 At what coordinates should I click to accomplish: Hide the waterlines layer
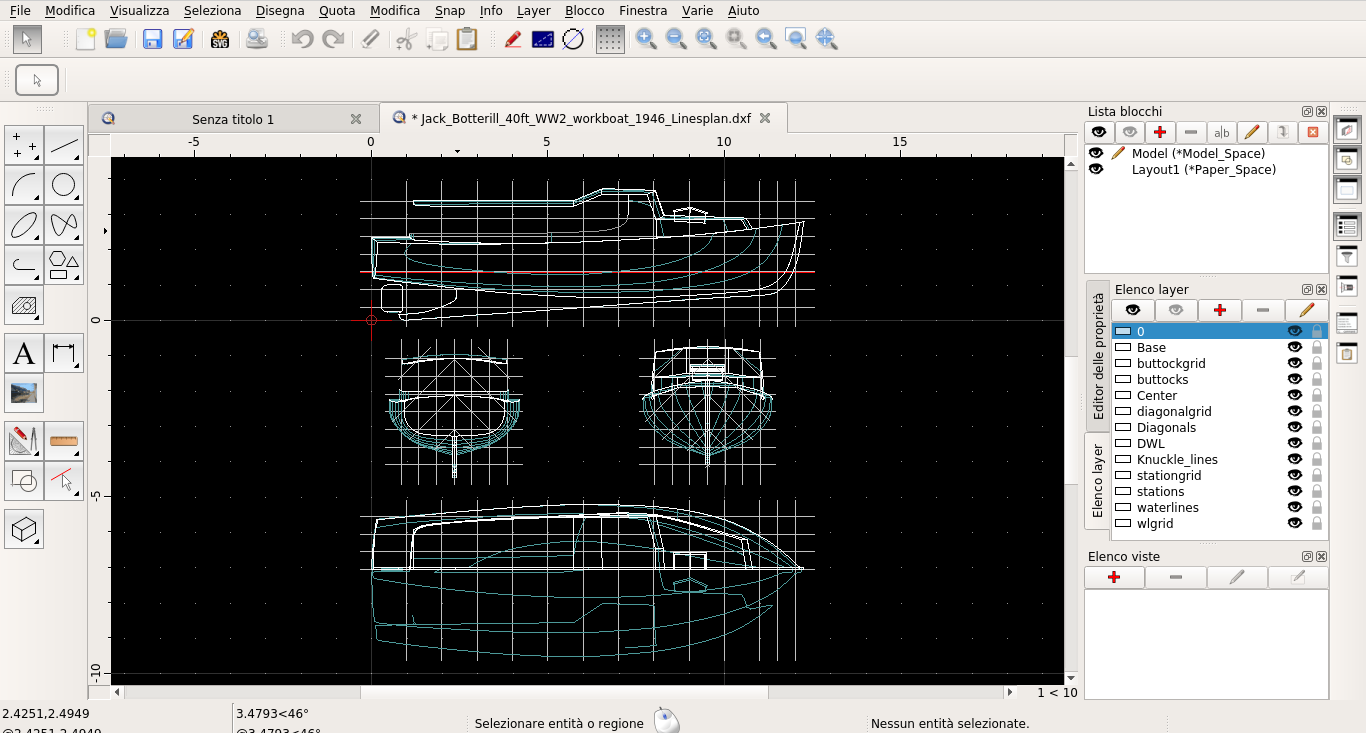point(1295,507)
